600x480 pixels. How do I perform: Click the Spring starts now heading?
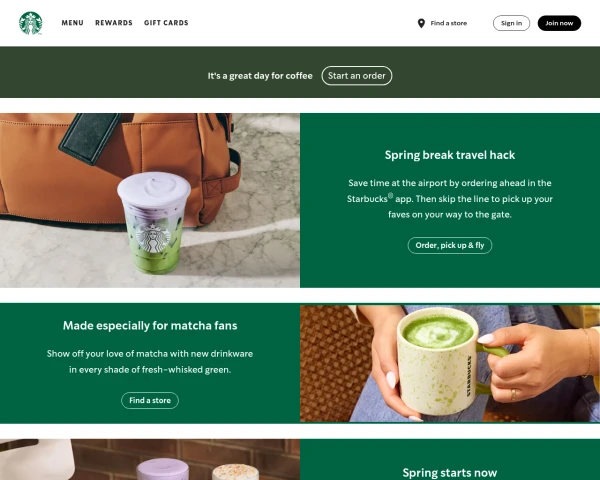tap(450, 473)
